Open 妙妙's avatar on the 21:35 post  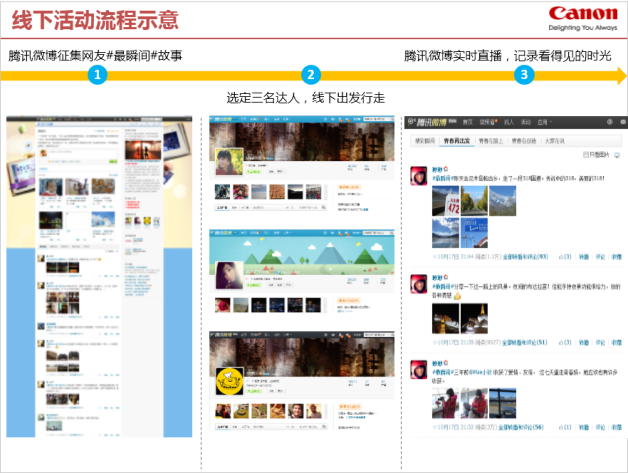[419, 284]
